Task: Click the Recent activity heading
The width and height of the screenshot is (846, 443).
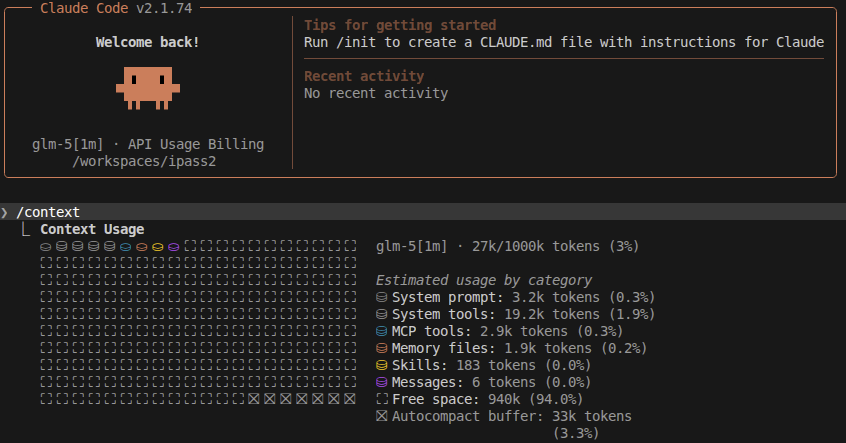Action: (364, 76)
